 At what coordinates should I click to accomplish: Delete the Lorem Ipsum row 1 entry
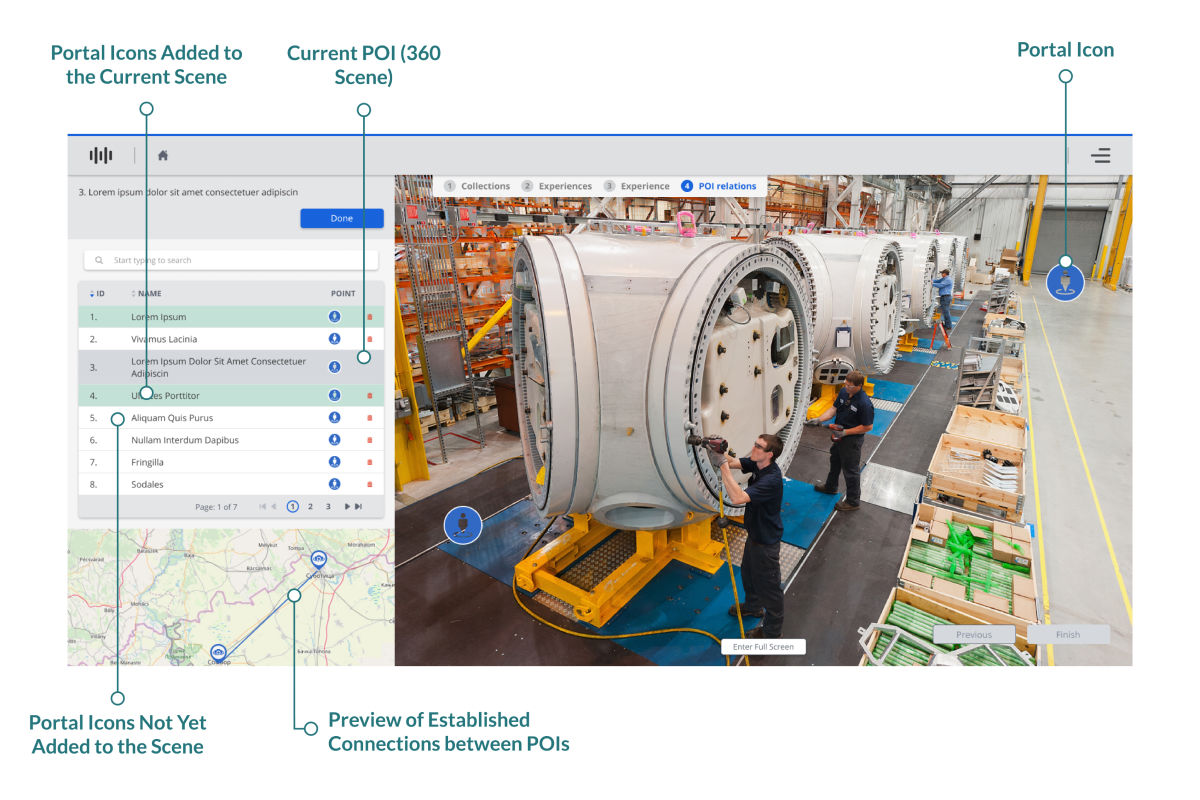(369, 317)
